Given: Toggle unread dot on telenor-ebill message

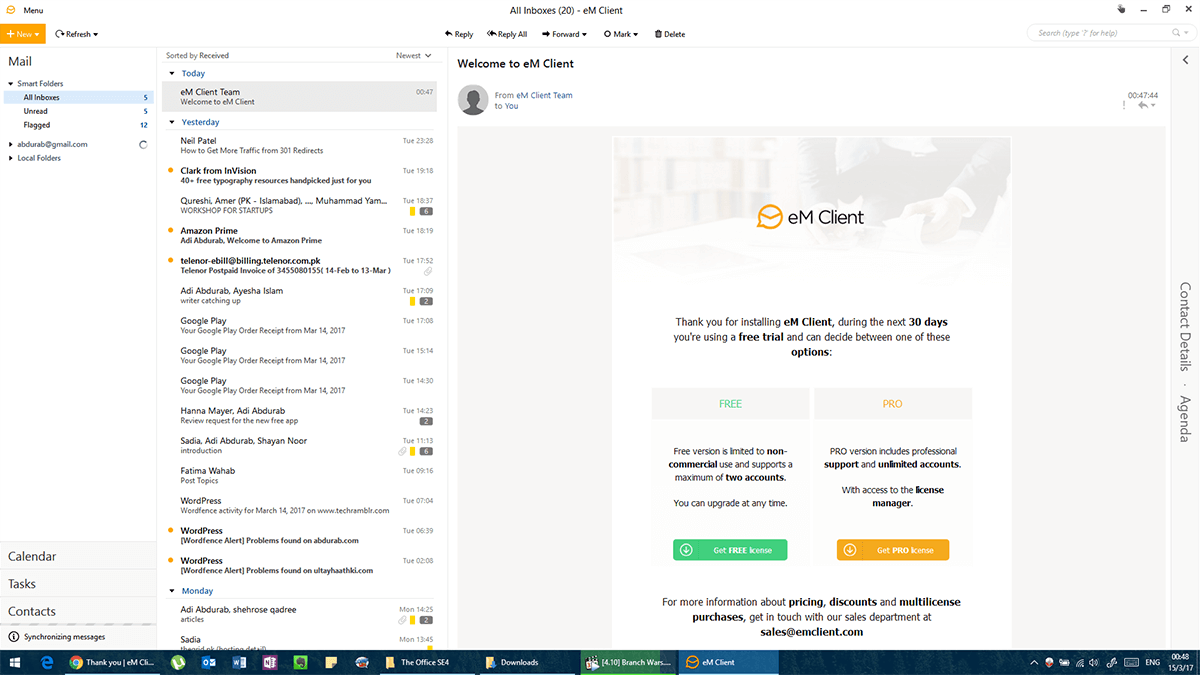Looking at the screenshot, I should pos(171,261).
